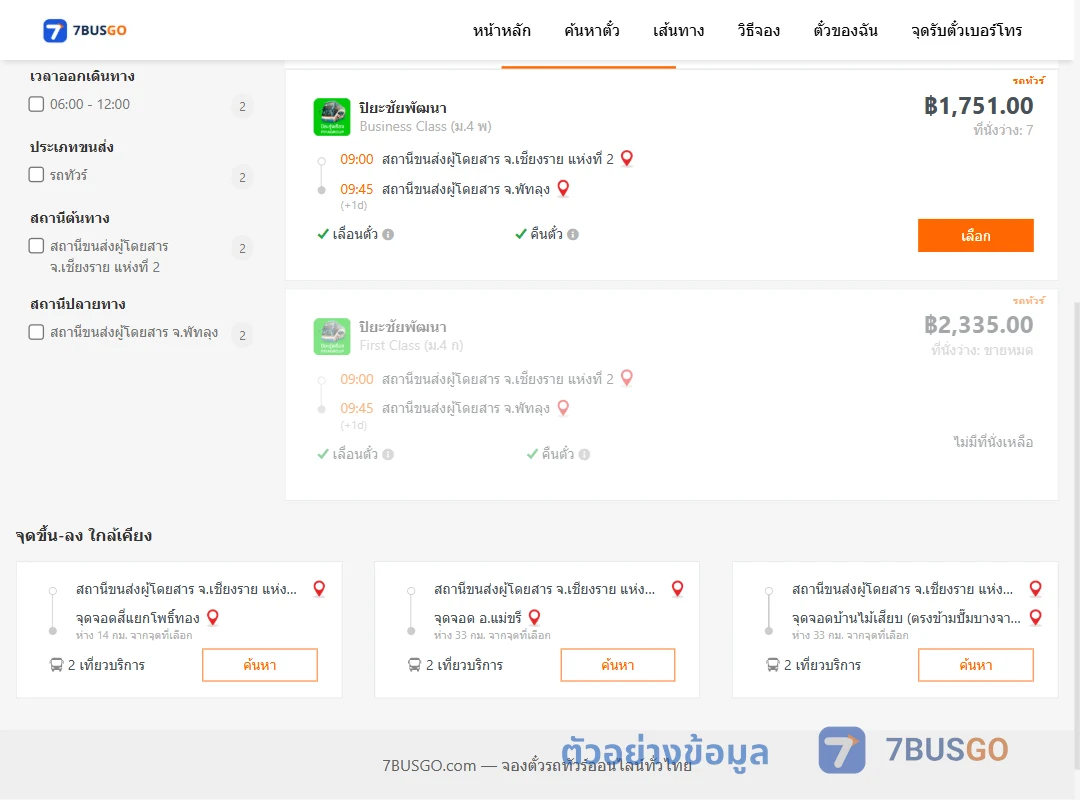The height and width of the screenshot is (800, 1080).
Task: Click the 7BUSGO.com footer text
Action: tap(537, 766)
